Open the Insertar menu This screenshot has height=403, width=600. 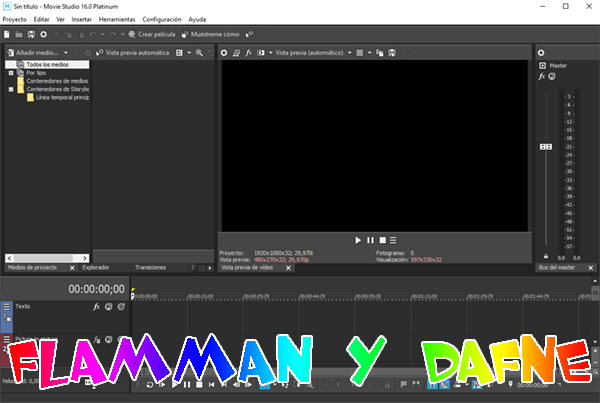(x=82, y=19)
